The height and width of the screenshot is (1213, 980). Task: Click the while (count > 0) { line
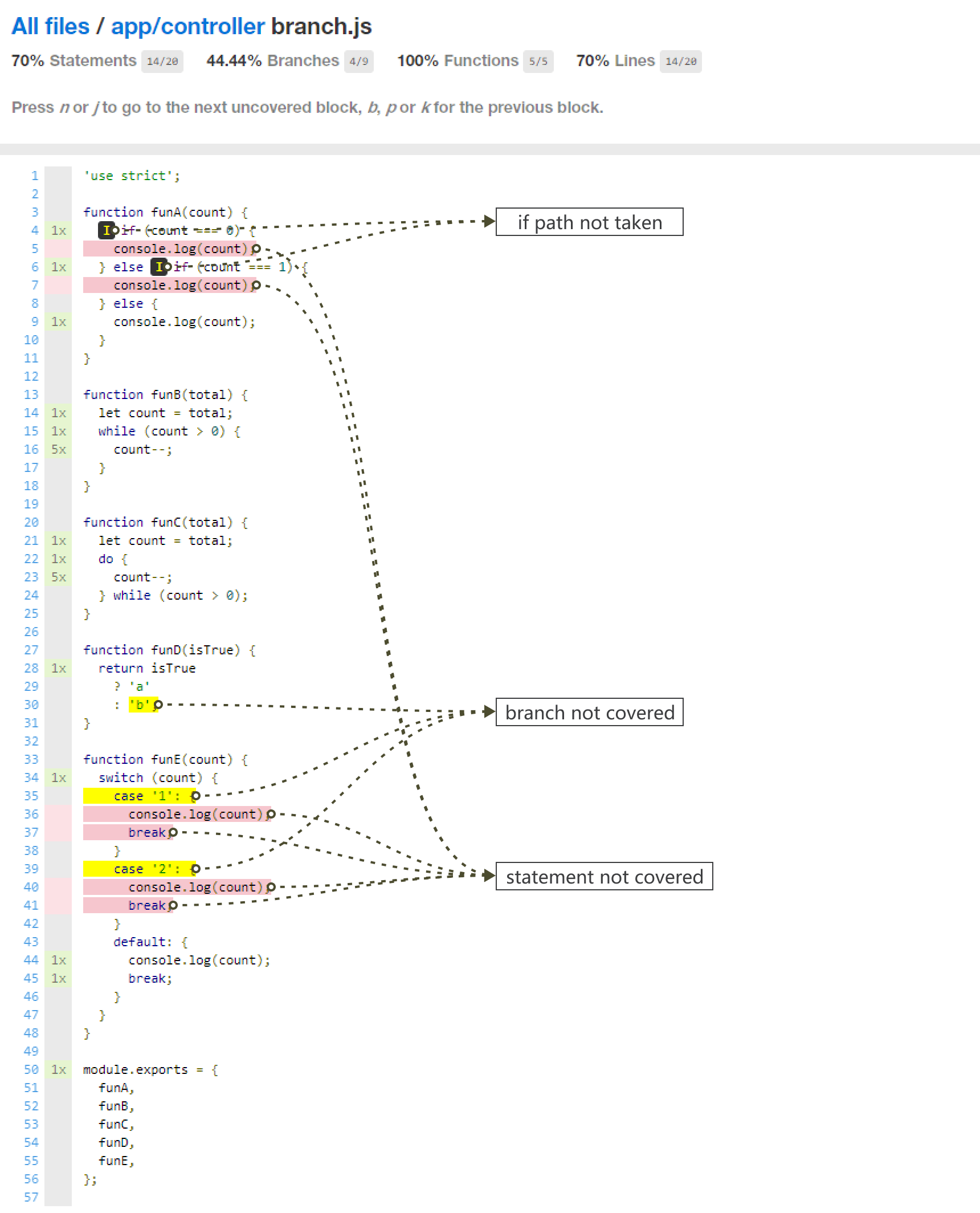click(x=169, y=431)
